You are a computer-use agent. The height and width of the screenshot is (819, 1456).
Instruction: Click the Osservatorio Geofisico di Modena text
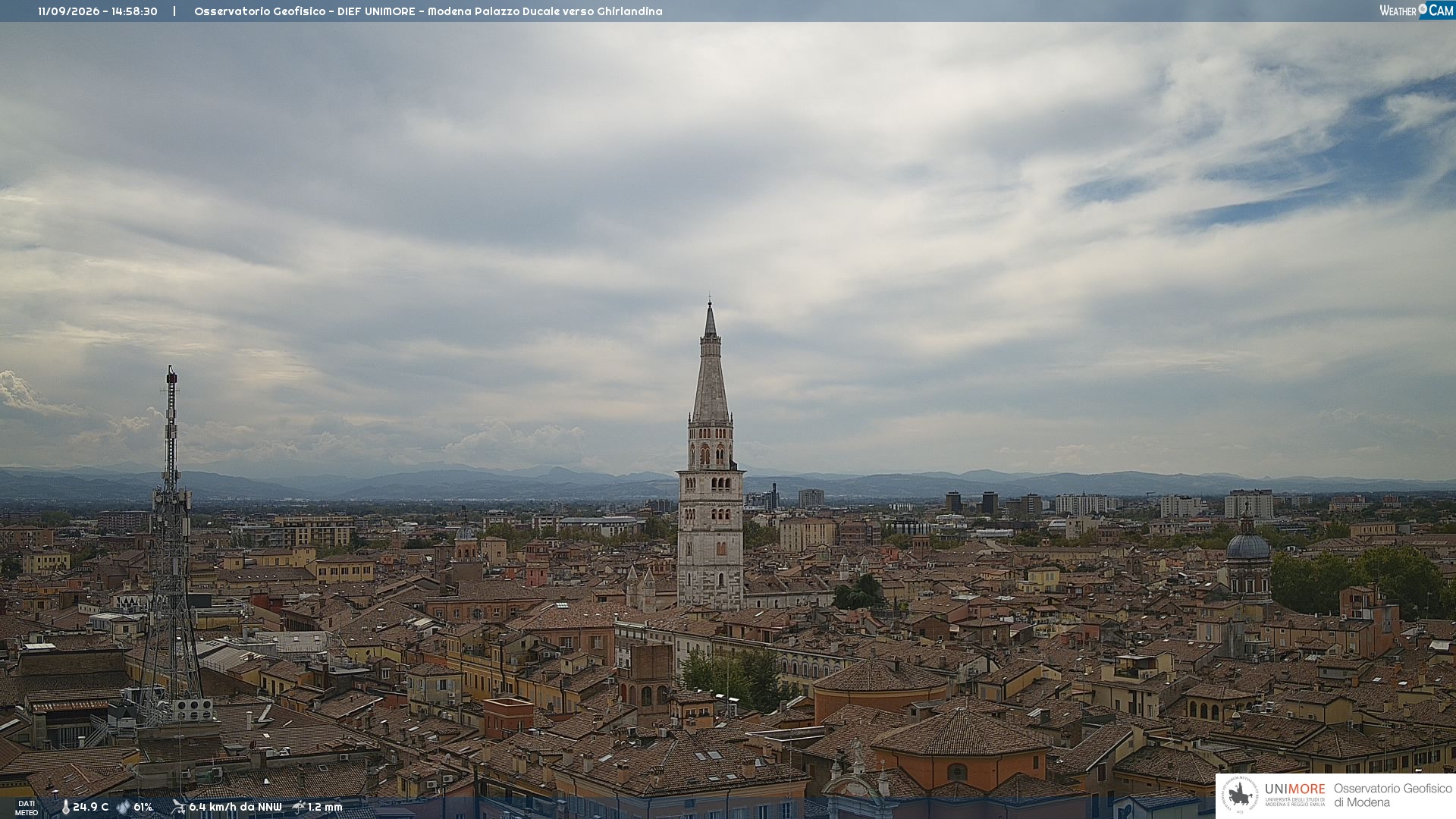tap(1392, 795)
